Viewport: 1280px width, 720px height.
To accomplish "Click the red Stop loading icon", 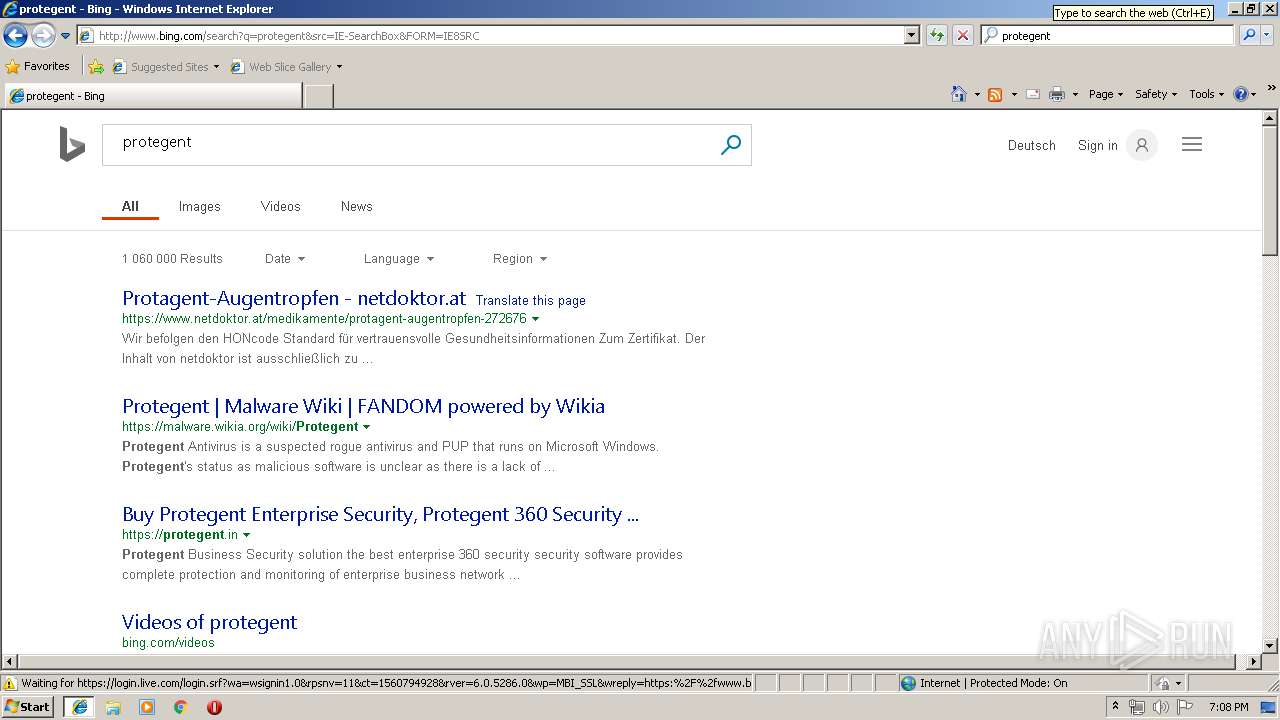I will [x=962, y=35].
